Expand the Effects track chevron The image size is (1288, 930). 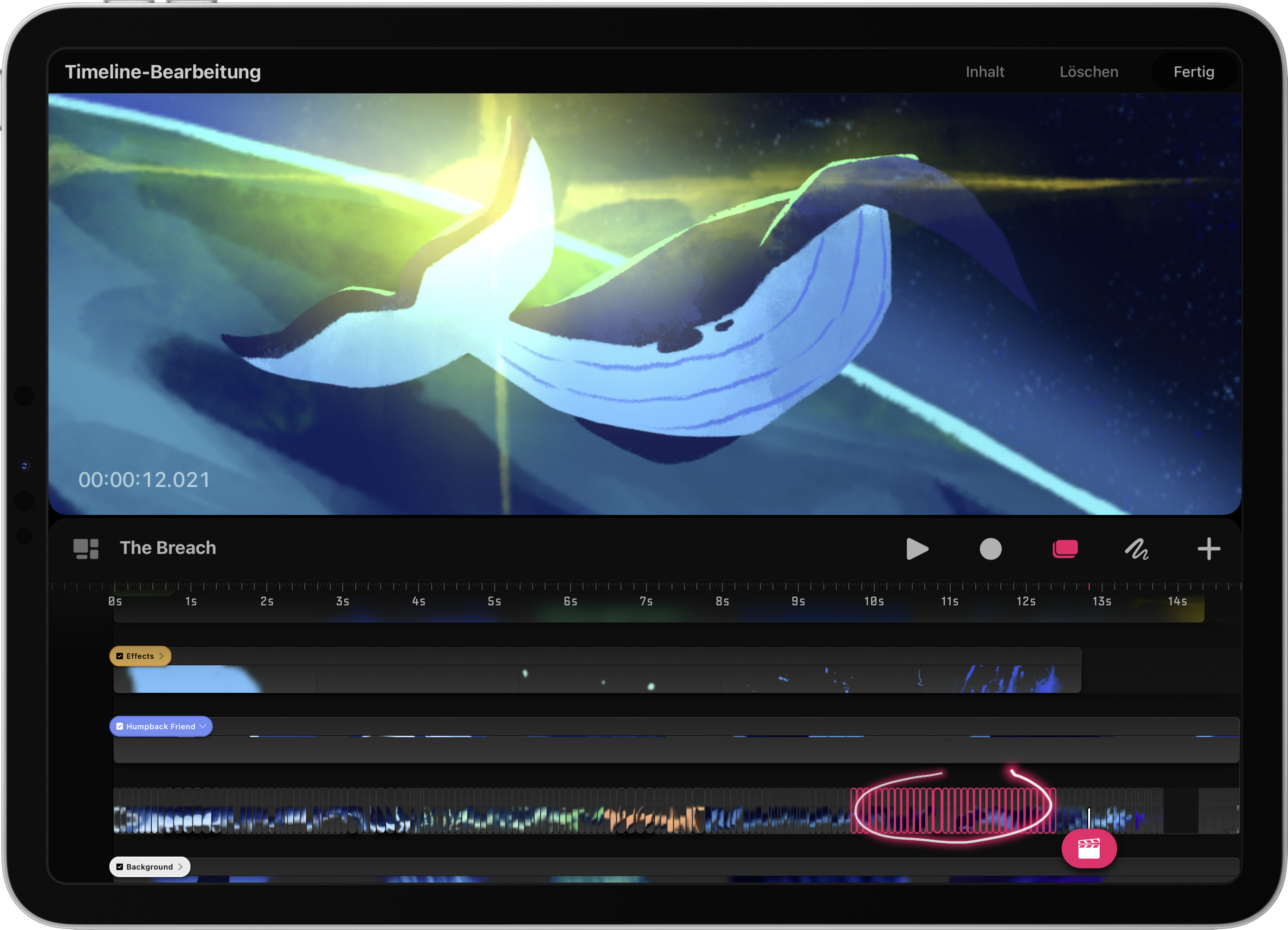(x=161, y=656)
